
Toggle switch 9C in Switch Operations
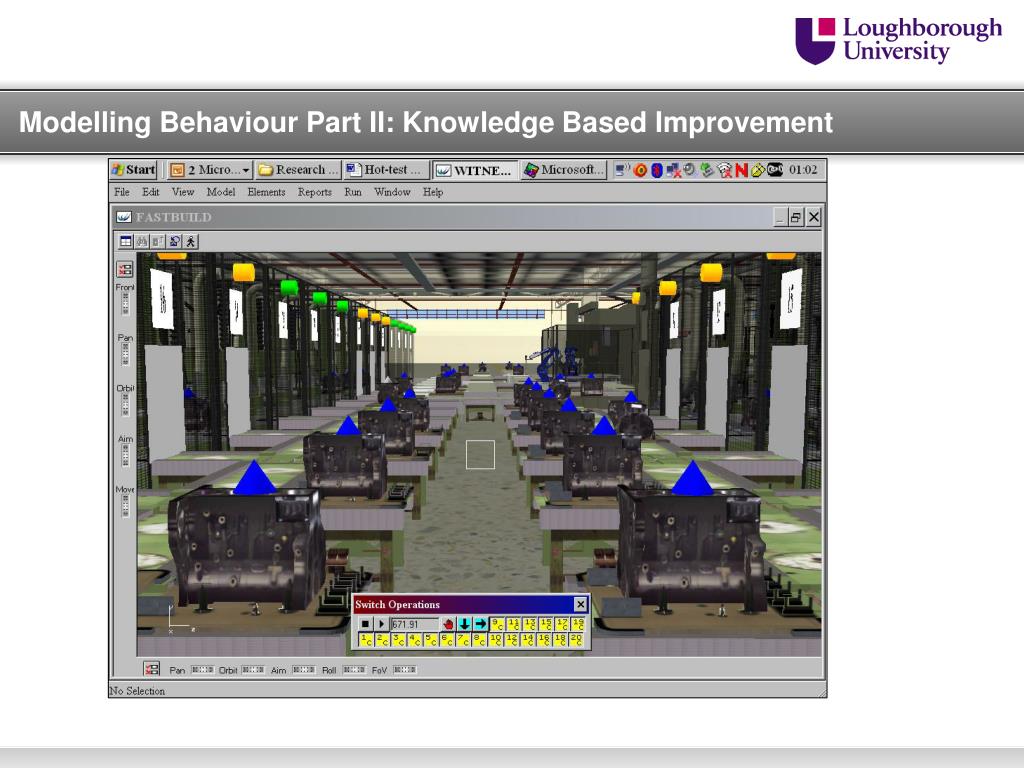497,624
